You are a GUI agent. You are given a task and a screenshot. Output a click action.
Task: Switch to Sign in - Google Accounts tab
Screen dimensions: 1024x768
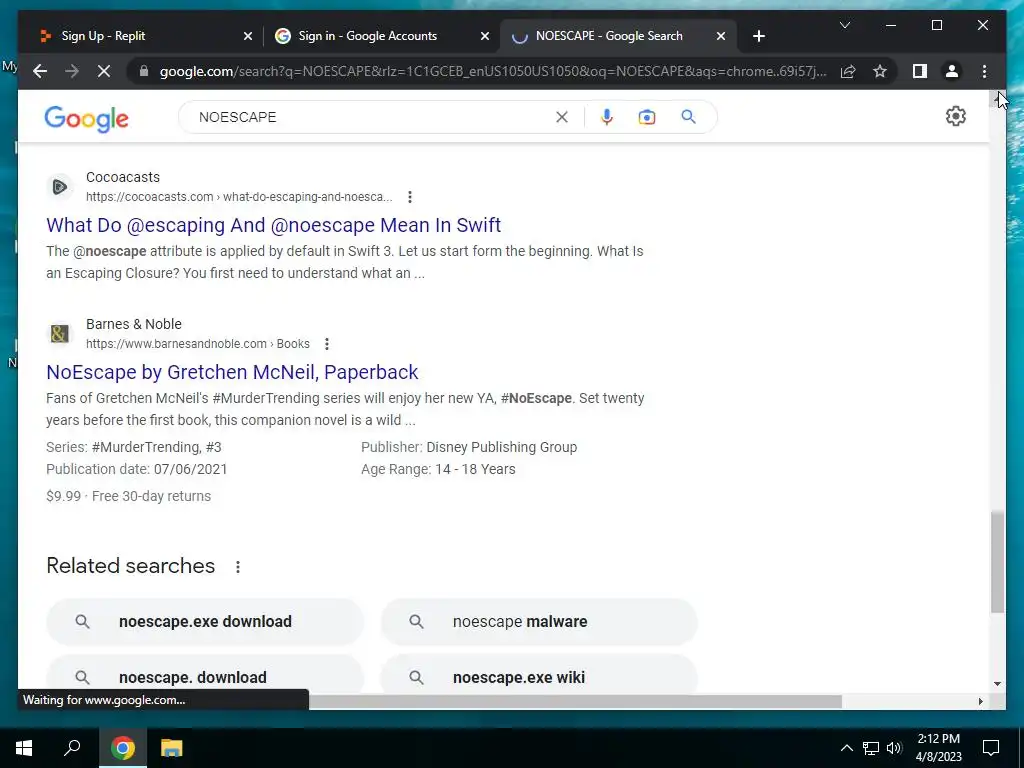(382, 36)
